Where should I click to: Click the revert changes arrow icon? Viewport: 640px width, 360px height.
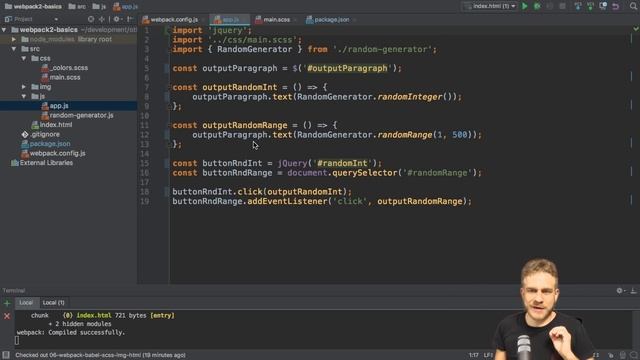(616, 6)
